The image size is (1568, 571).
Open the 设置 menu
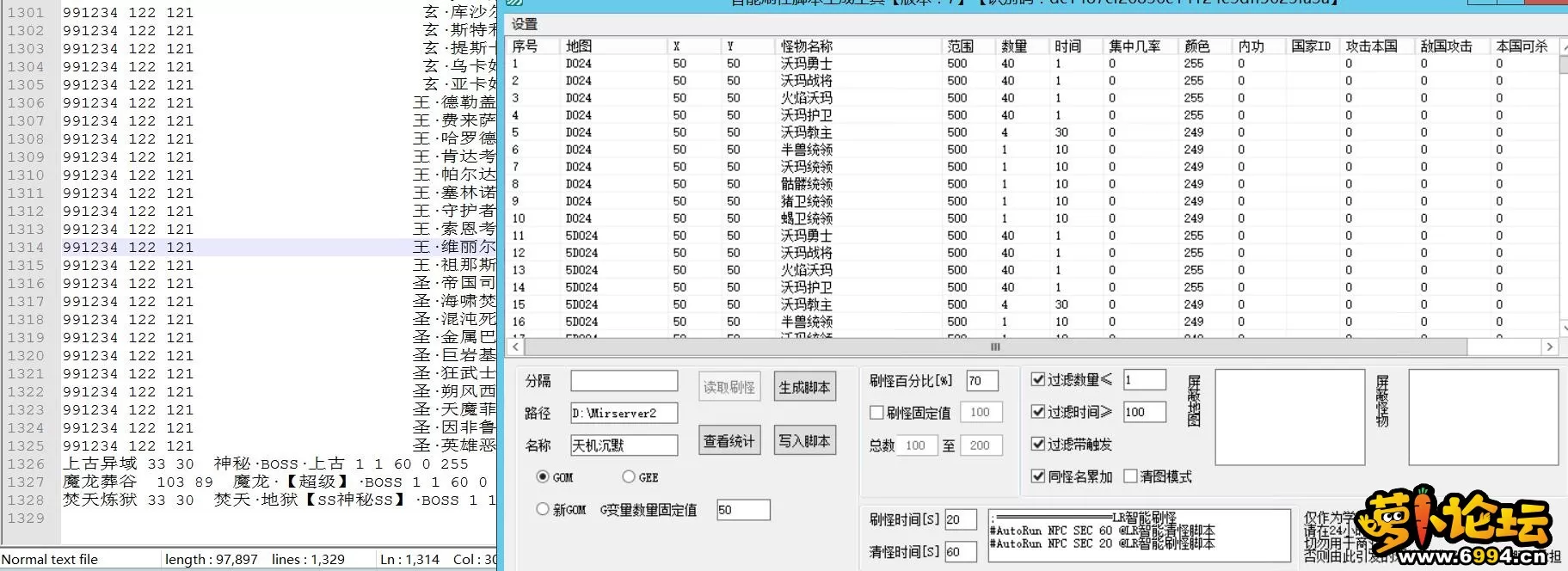(525, 24)
